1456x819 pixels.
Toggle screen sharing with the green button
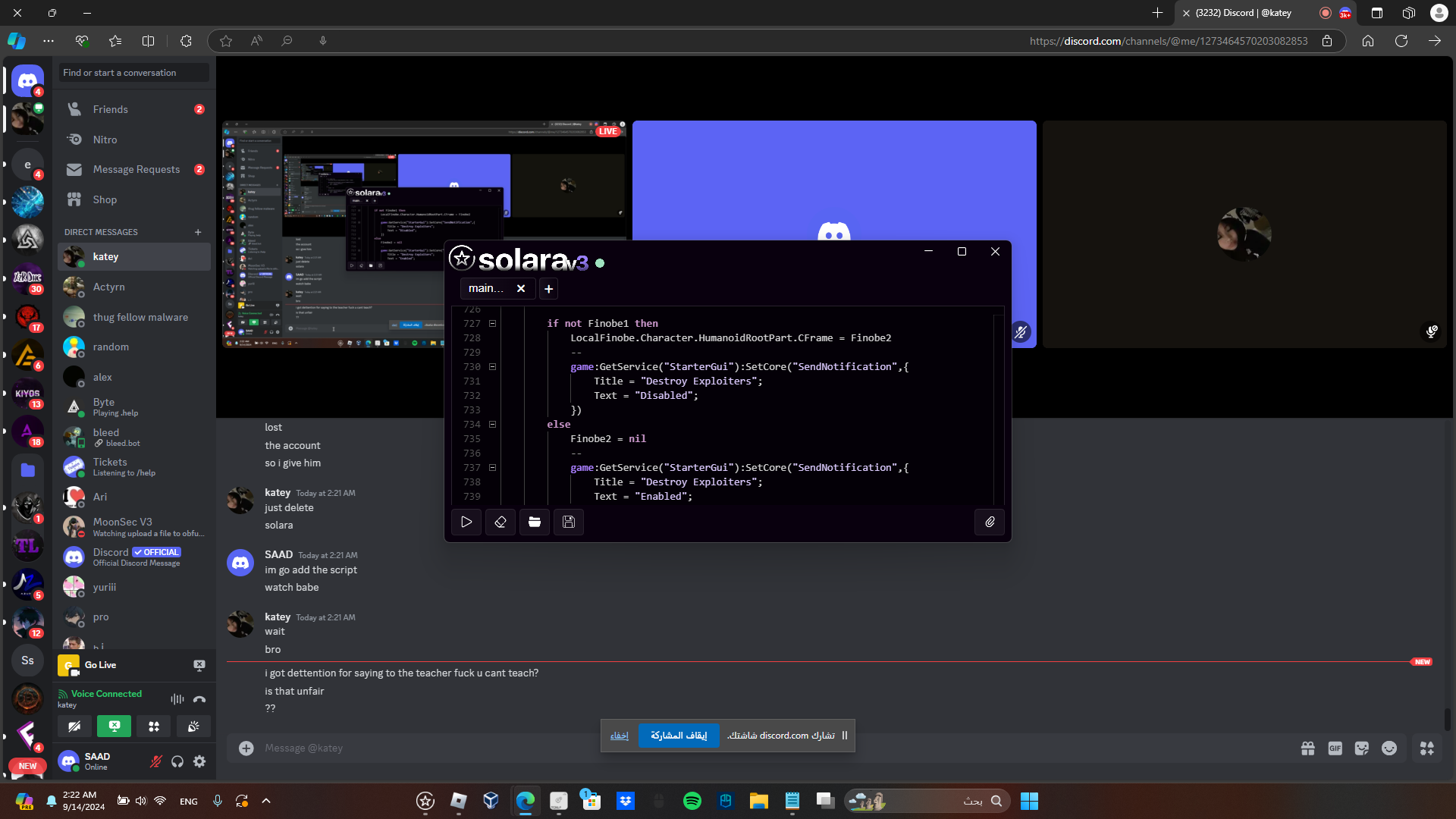coord(114,726)
